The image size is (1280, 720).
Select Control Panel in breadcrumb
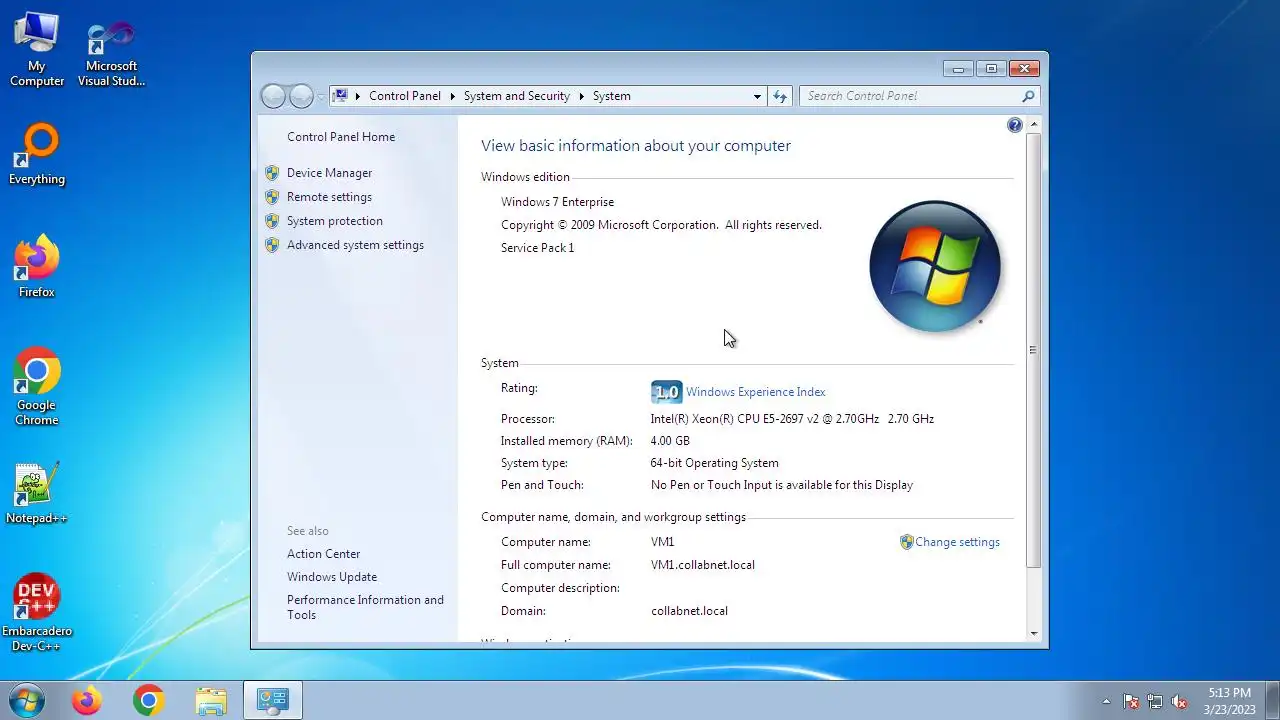tap(405, 96)
